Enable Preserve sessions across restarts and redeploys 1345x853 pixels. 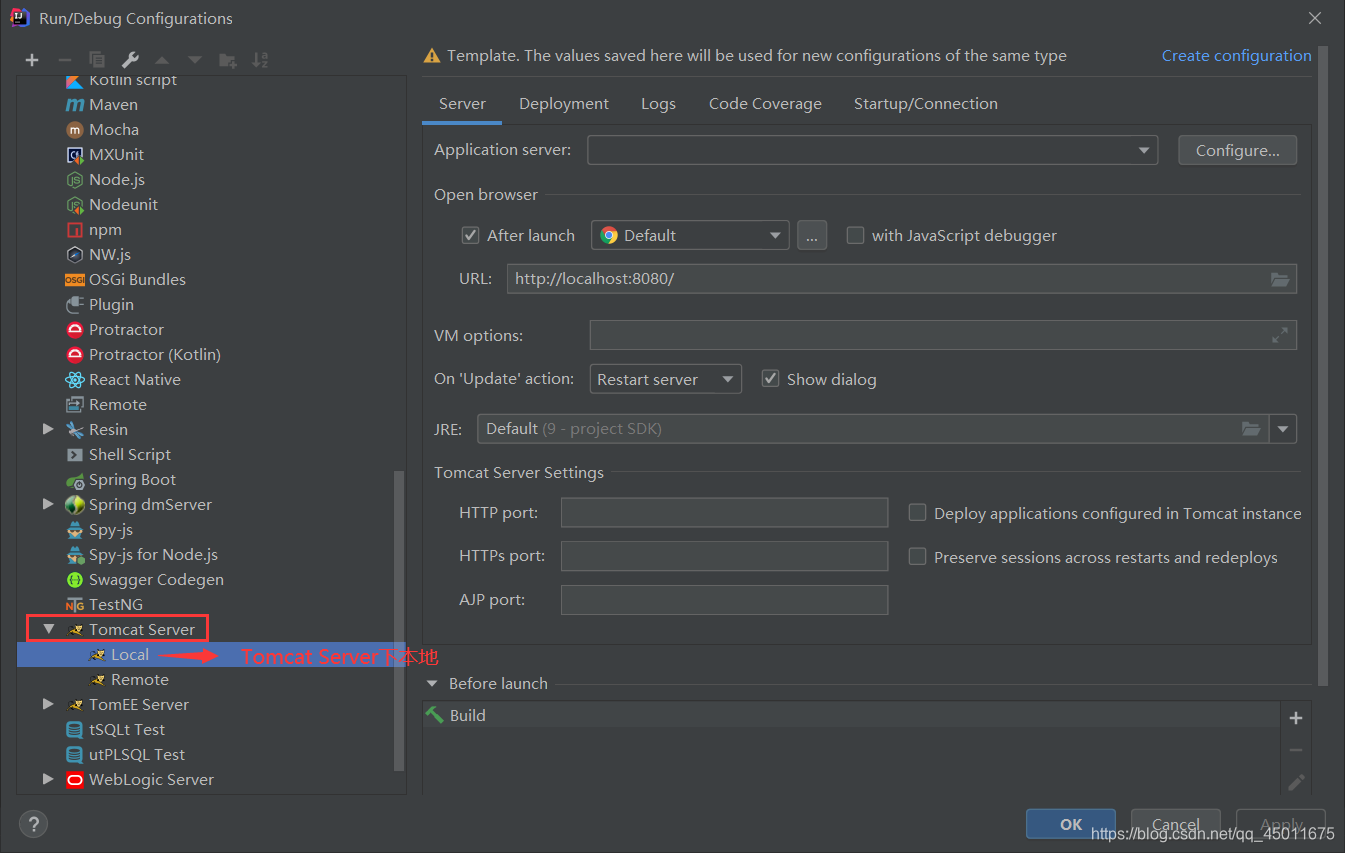pyautogui.click(x=917, y=556)
